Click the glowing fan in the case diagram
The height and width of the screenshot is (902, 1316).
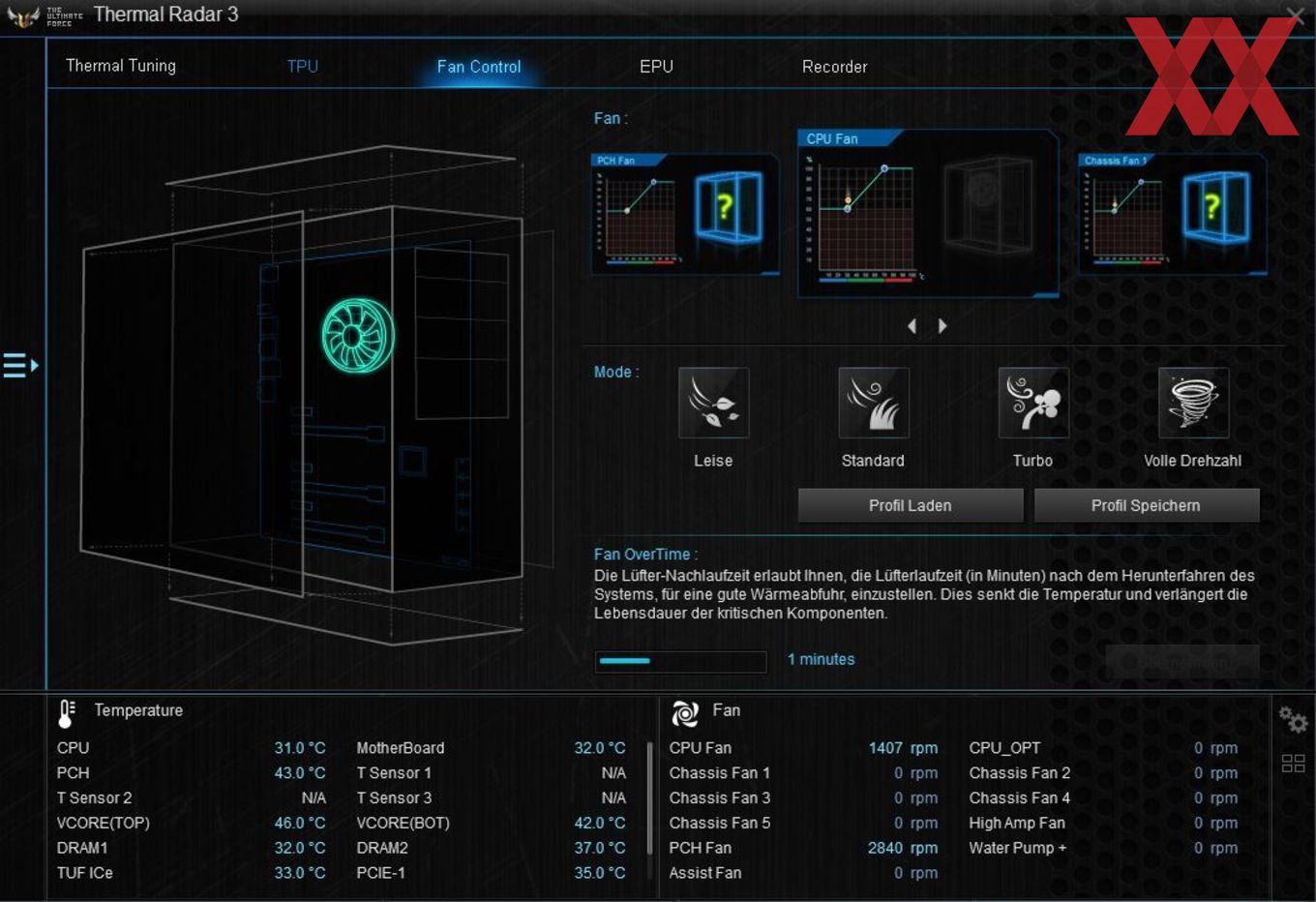[x=358, y=336]
